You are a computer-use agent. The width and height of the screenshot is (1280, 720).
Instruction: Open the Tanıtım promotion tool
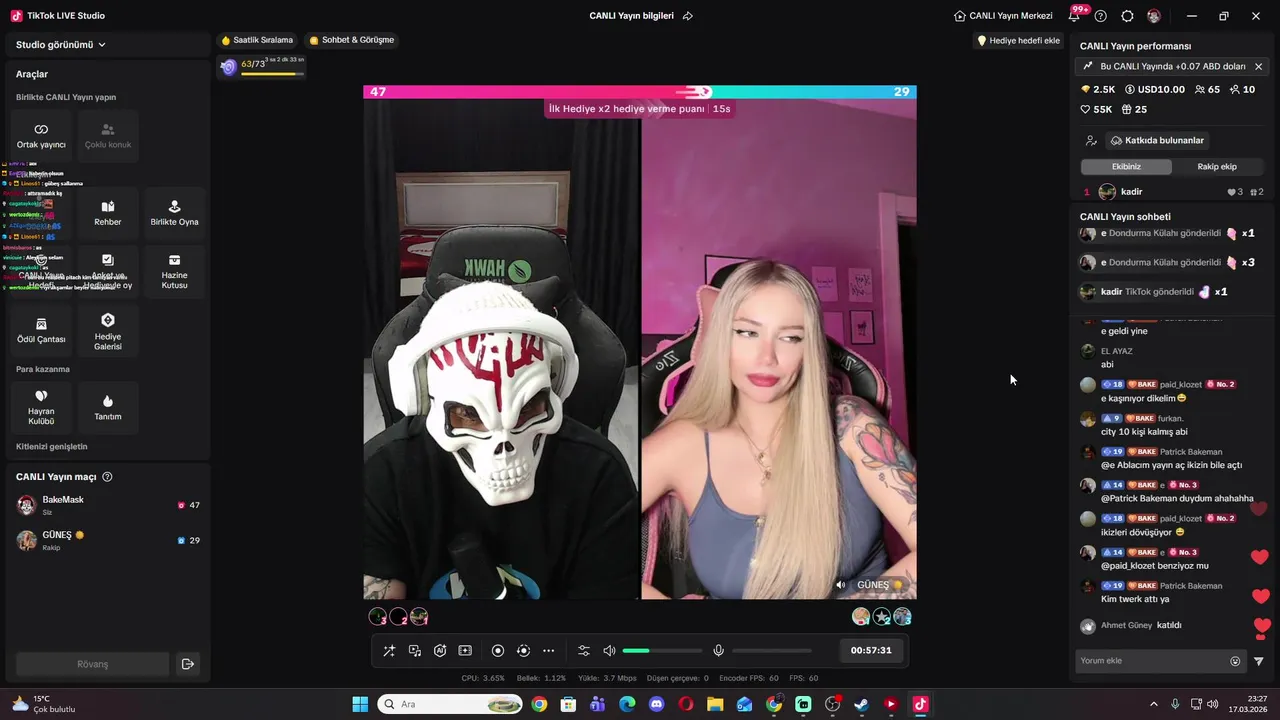[x=108, y=407]
